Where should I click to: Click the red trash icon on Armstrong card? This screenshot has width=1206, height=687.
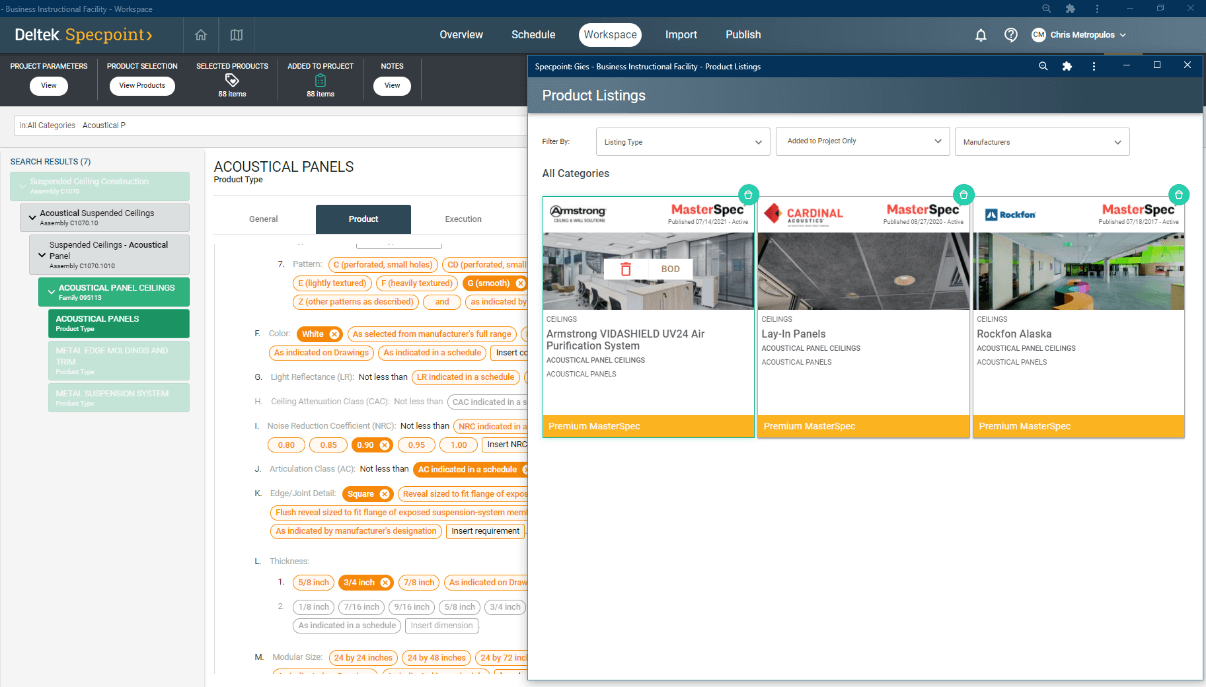pos(626,269)
